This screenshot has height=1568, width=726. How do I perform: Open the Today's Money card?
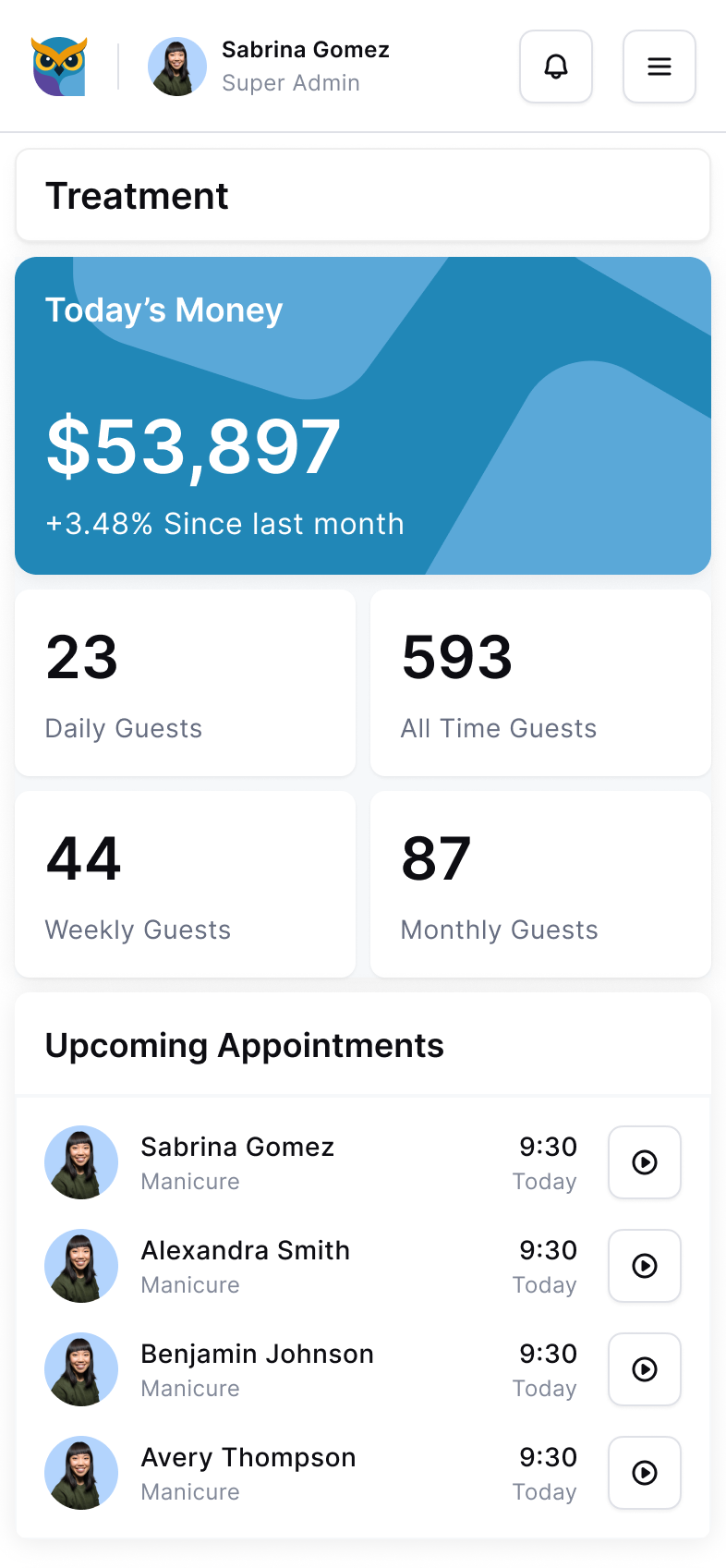(x=363, y=416)
